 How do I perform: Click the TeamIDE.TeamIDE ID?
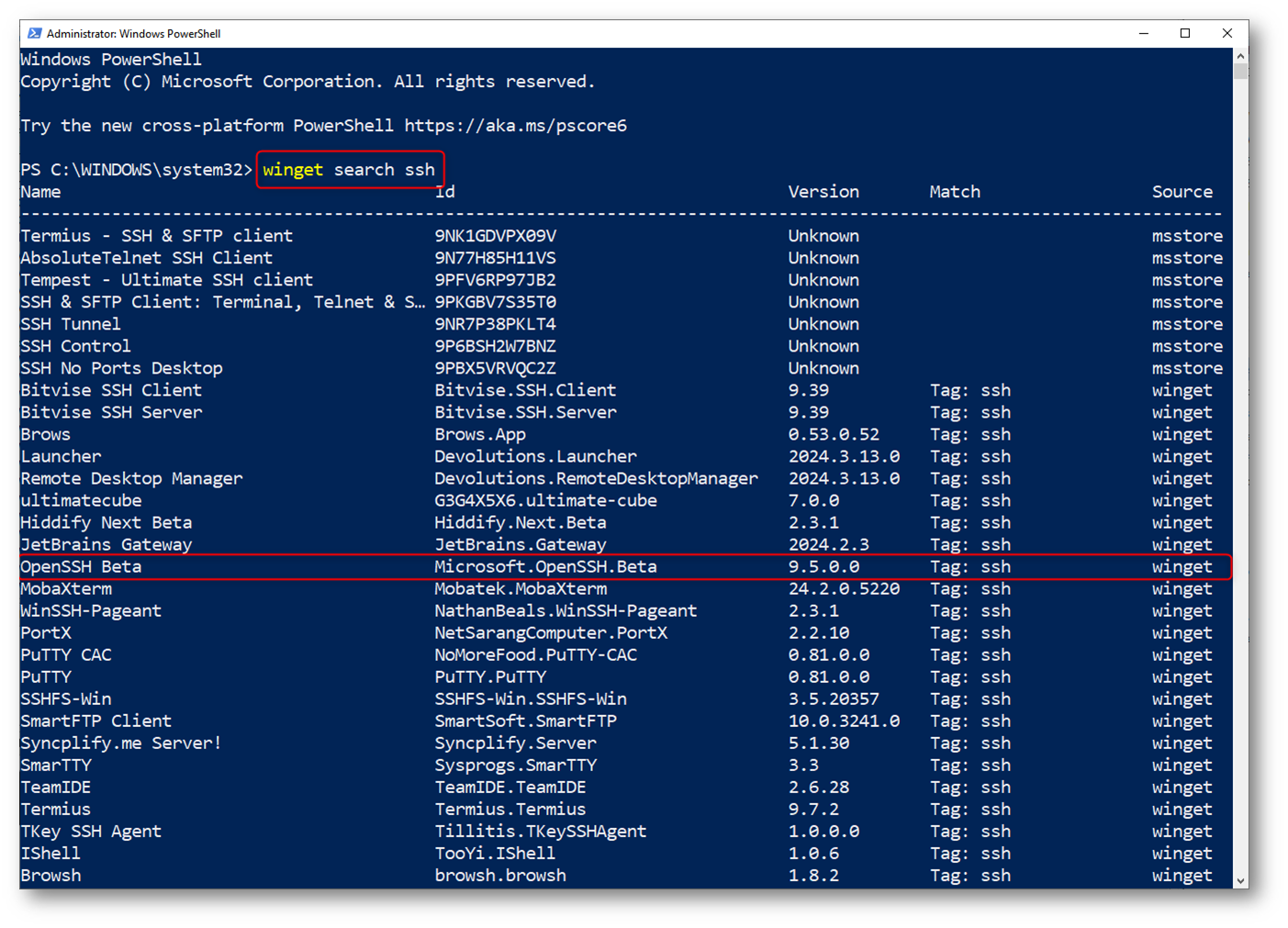pos(510,787)
